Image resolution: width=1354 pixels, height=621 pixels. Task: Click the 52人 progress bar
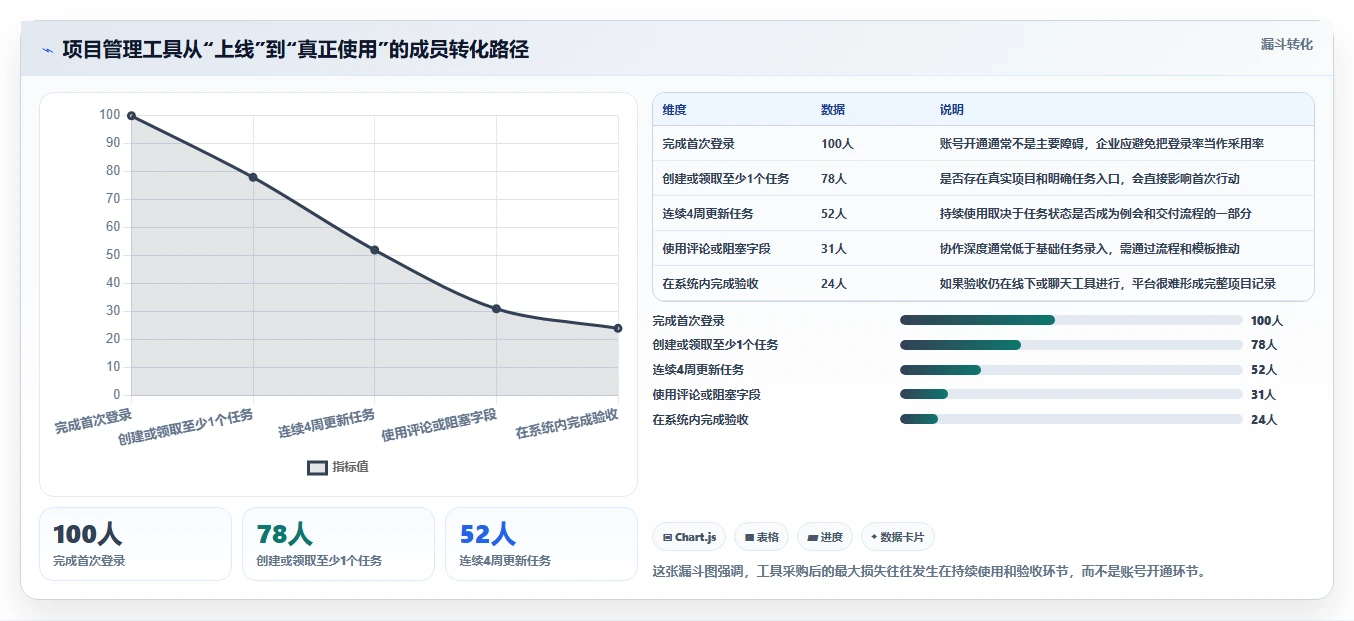(1071, 370)
